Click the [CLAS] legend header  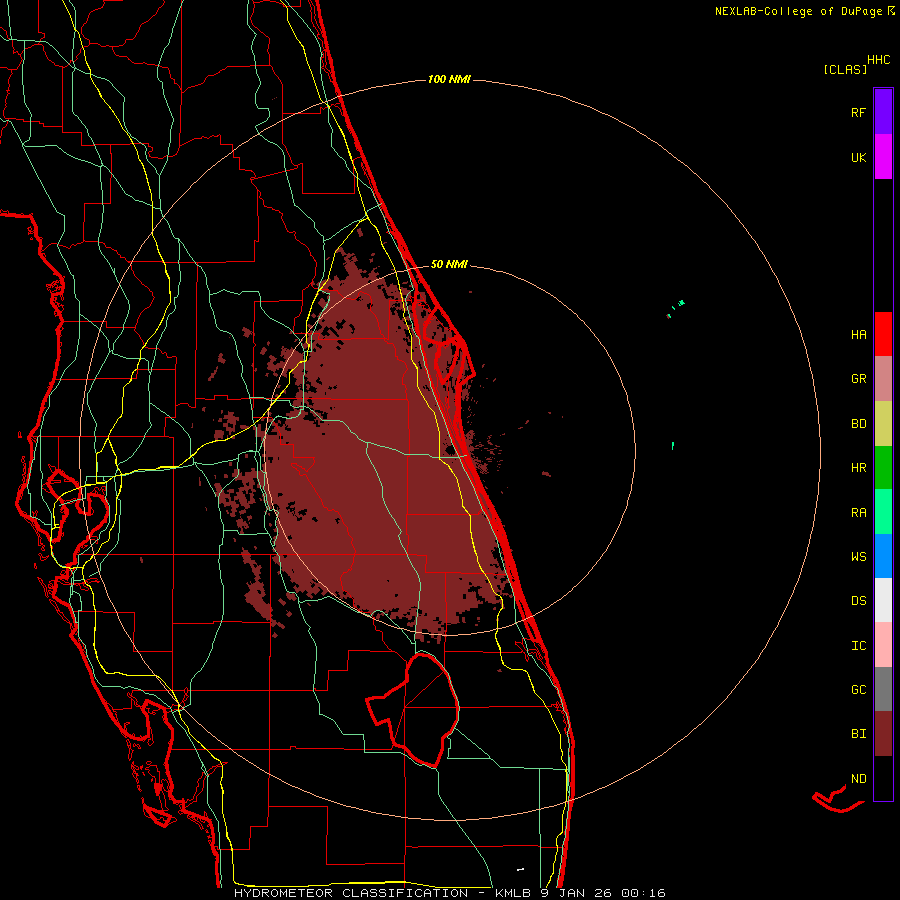pyautogui.click(x=845, y=69)
